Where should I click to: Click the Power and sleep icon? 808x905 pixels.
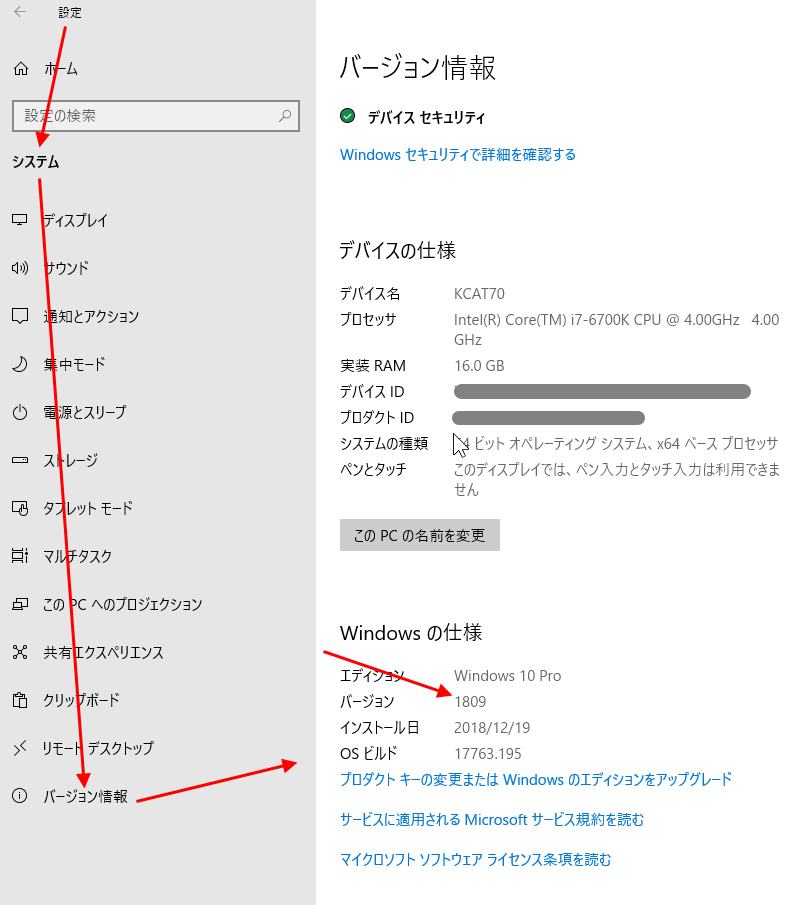20,412
